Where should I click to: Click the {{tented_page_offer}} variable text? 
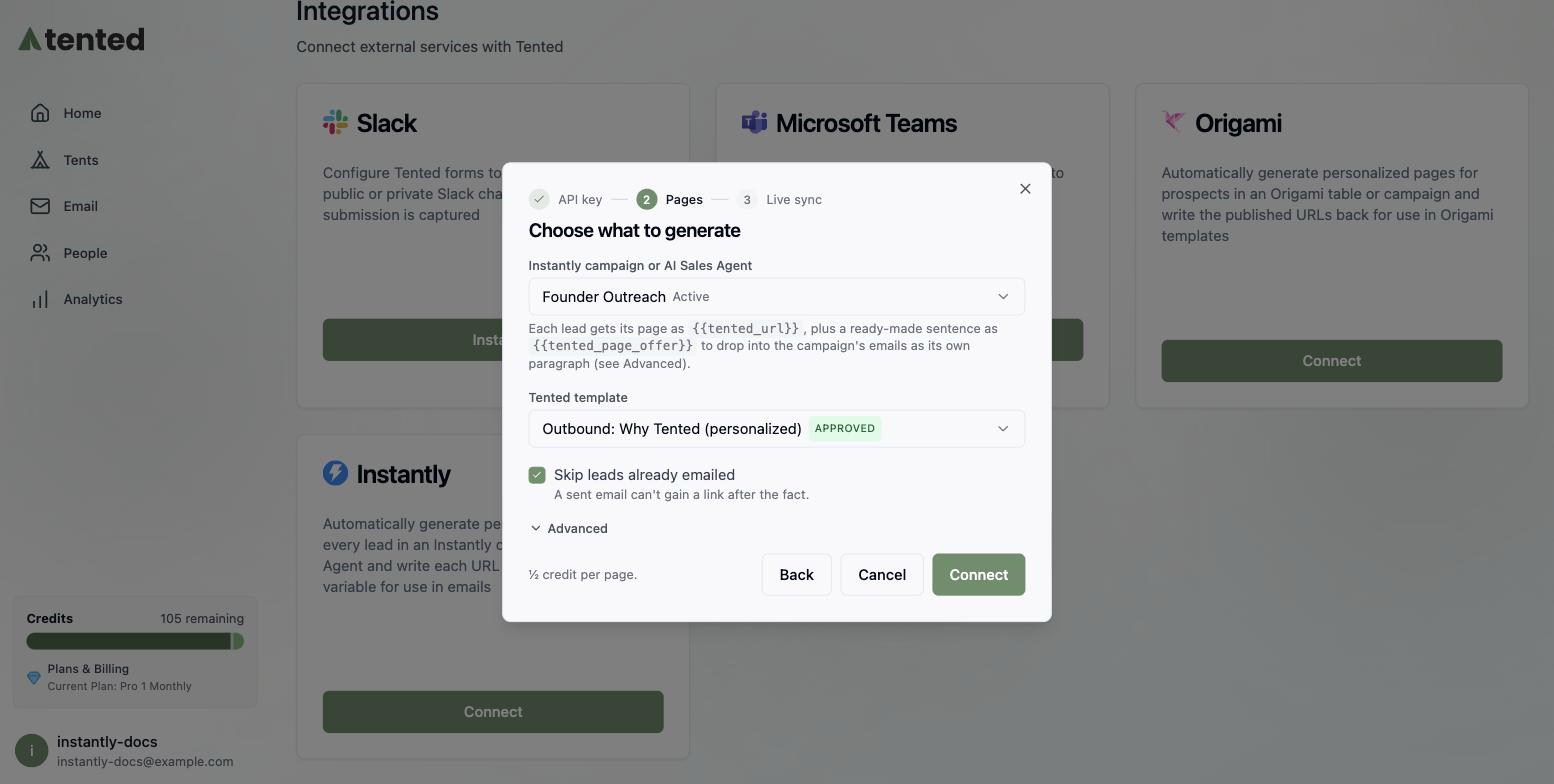[613, 345]
